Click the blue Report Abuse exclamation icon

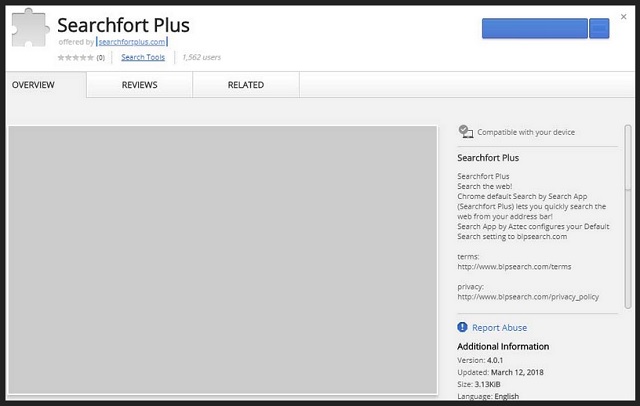[x=462, y=327]
